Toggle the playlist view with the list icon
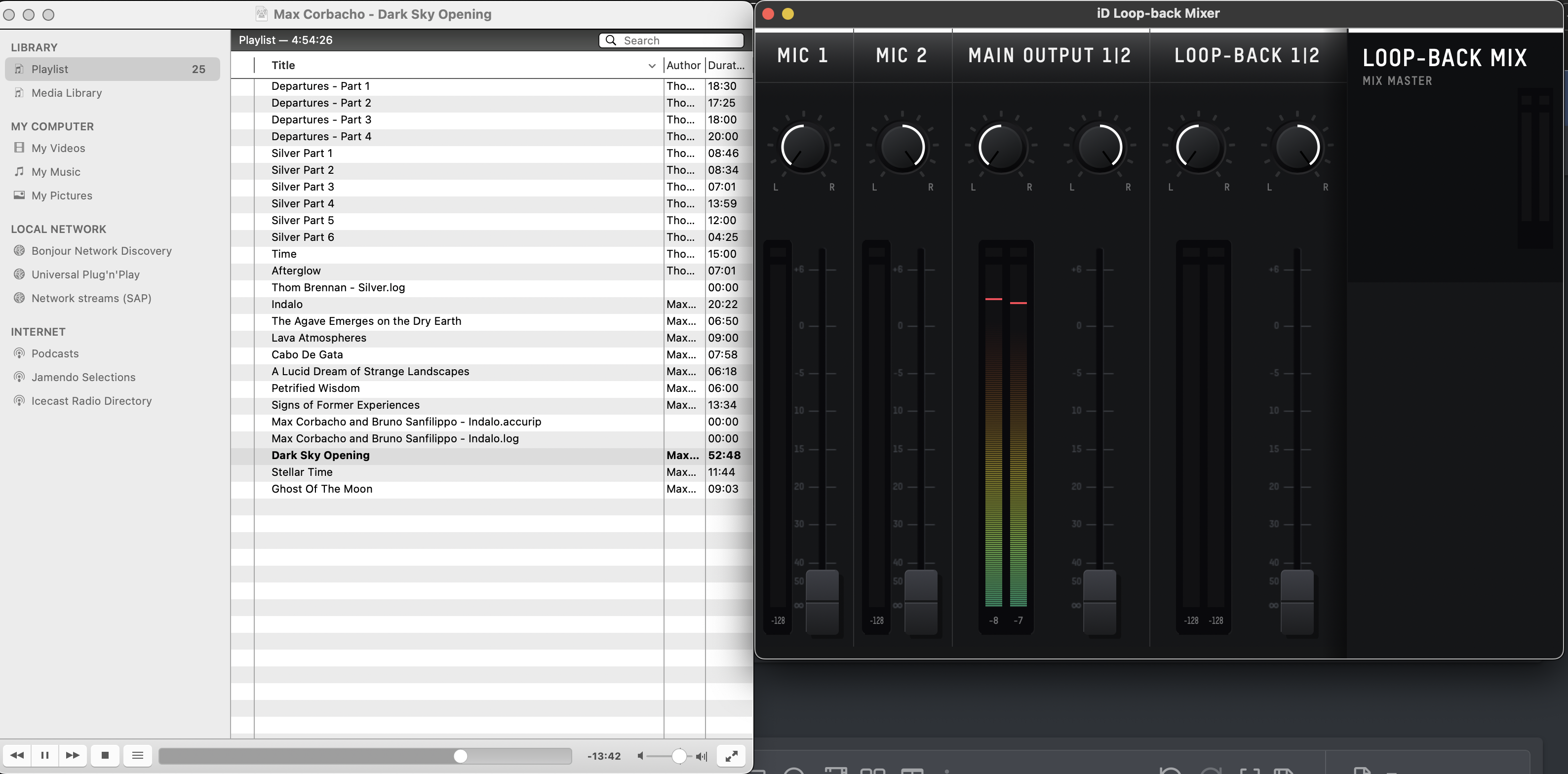 pos(138,755)
